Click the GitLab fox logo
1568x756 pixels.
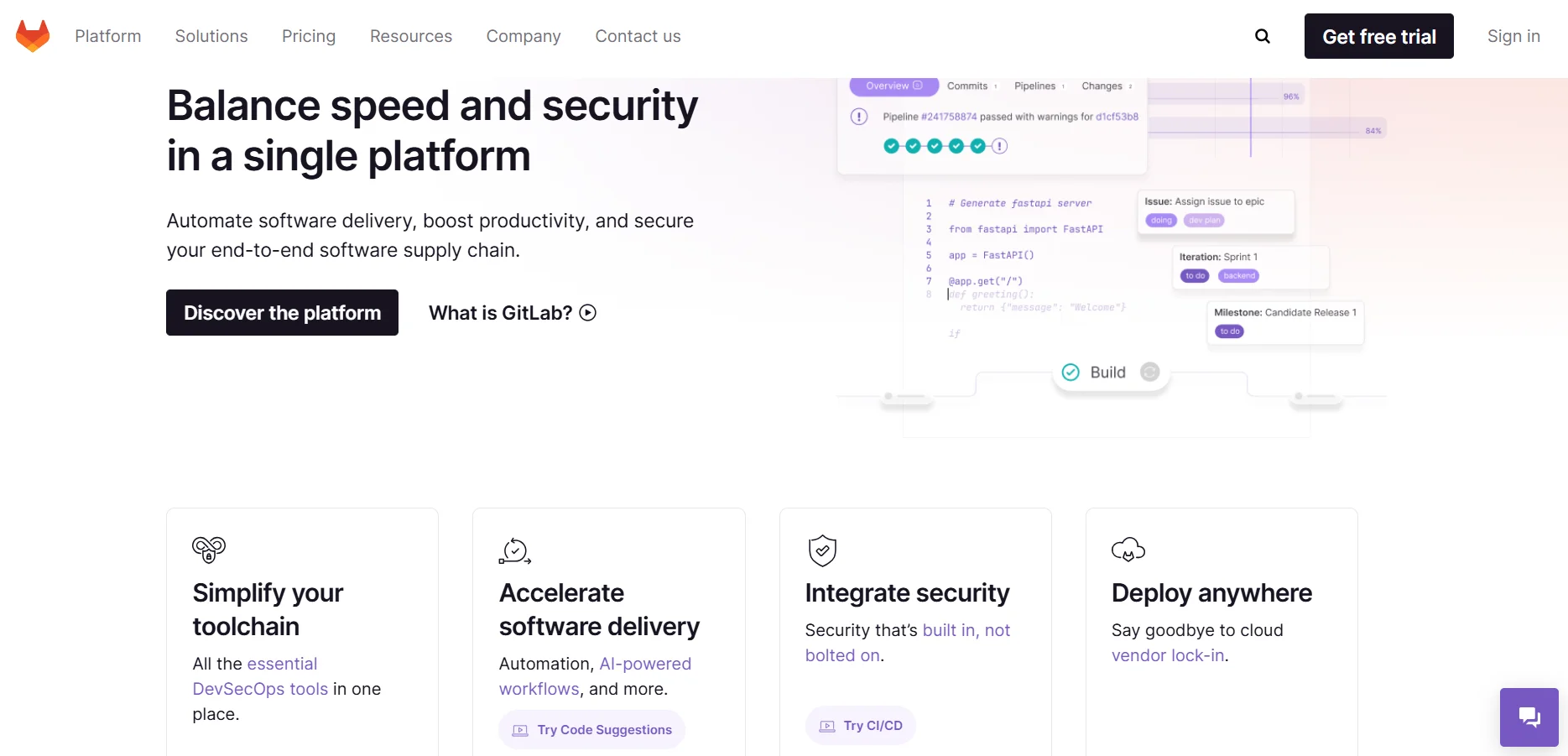[x=33, y=36]
